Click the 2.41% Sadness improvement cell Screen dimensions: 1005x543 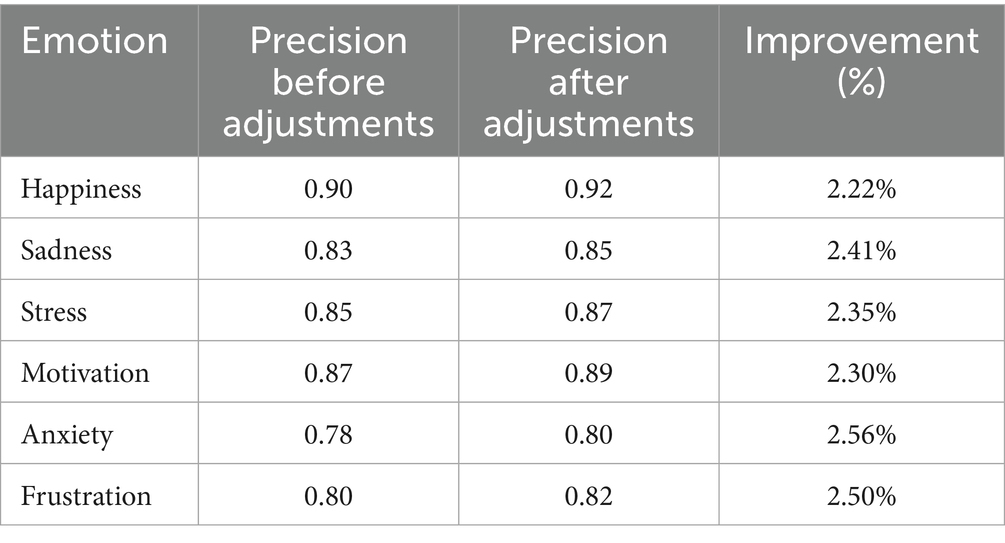click(861, 249)
